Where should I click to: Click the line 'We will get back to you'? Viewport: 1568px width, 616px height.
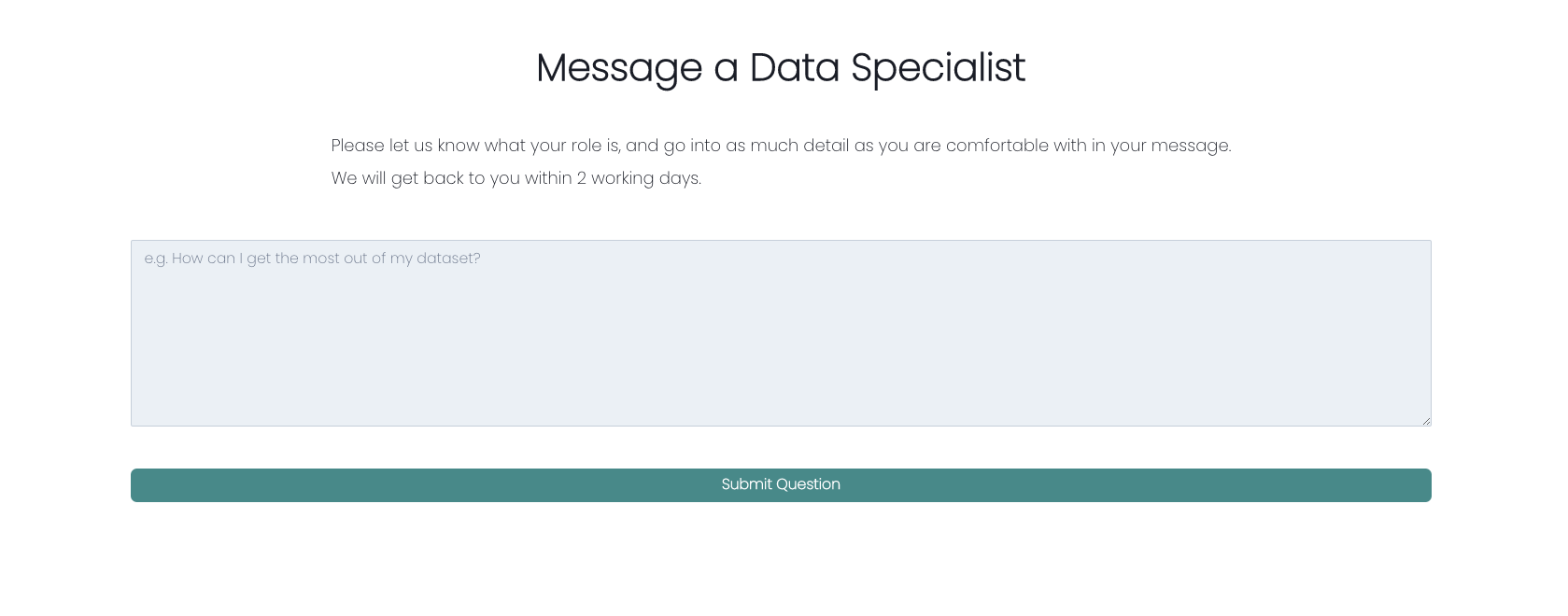pyautogui.click(x=516, y=178)
